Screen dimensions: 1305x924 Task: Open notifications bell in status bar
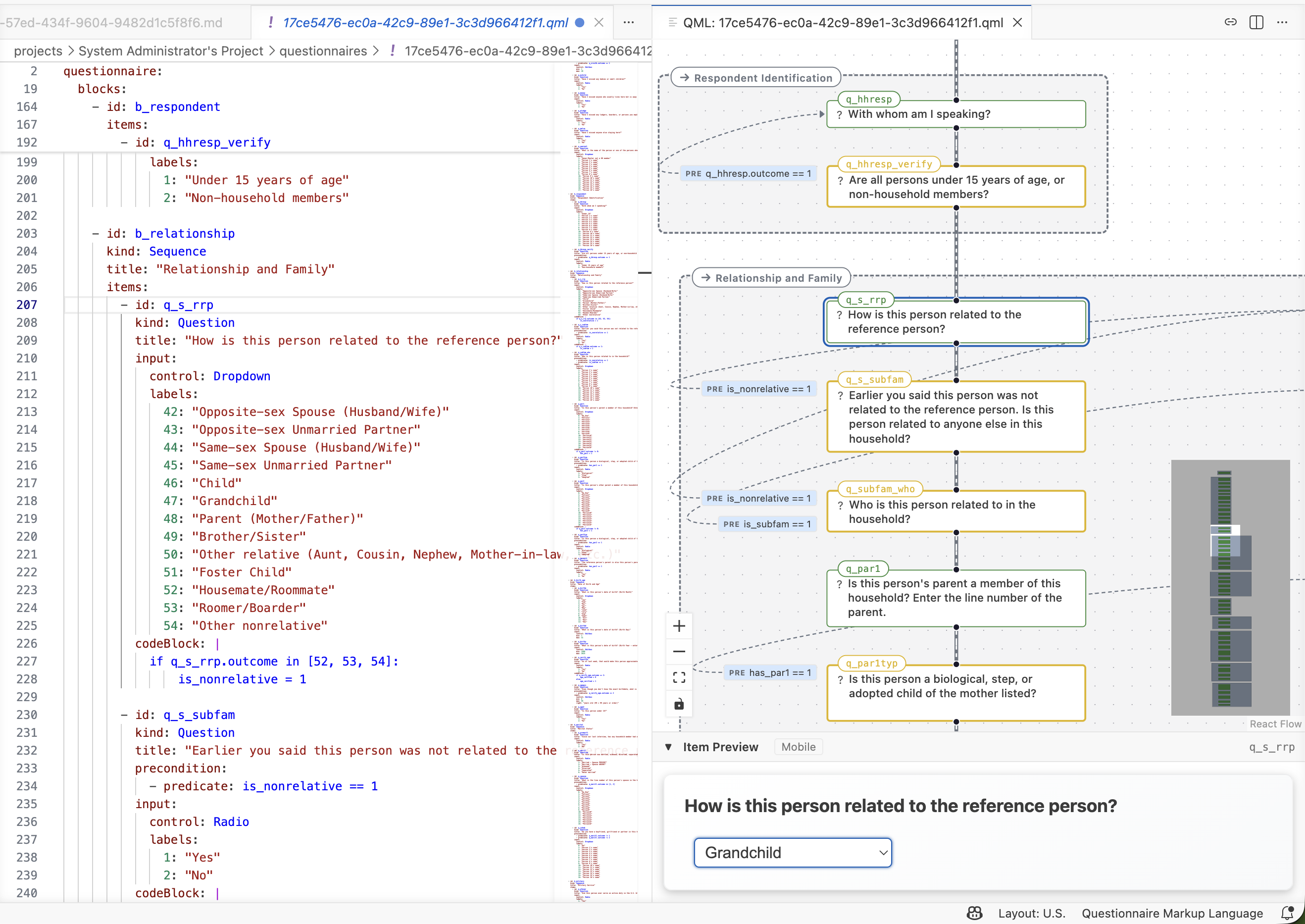pos(1288,913)
